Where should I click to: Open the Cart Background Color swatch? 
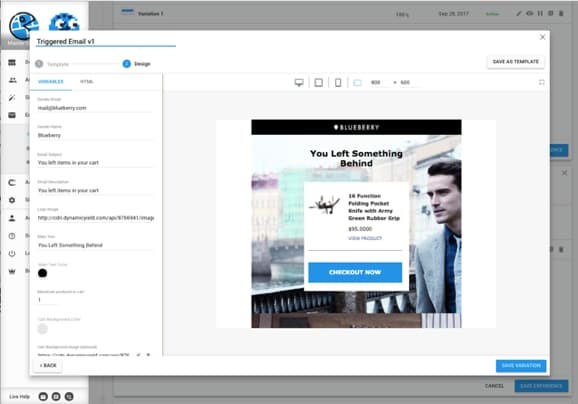(x=42, y=328)
